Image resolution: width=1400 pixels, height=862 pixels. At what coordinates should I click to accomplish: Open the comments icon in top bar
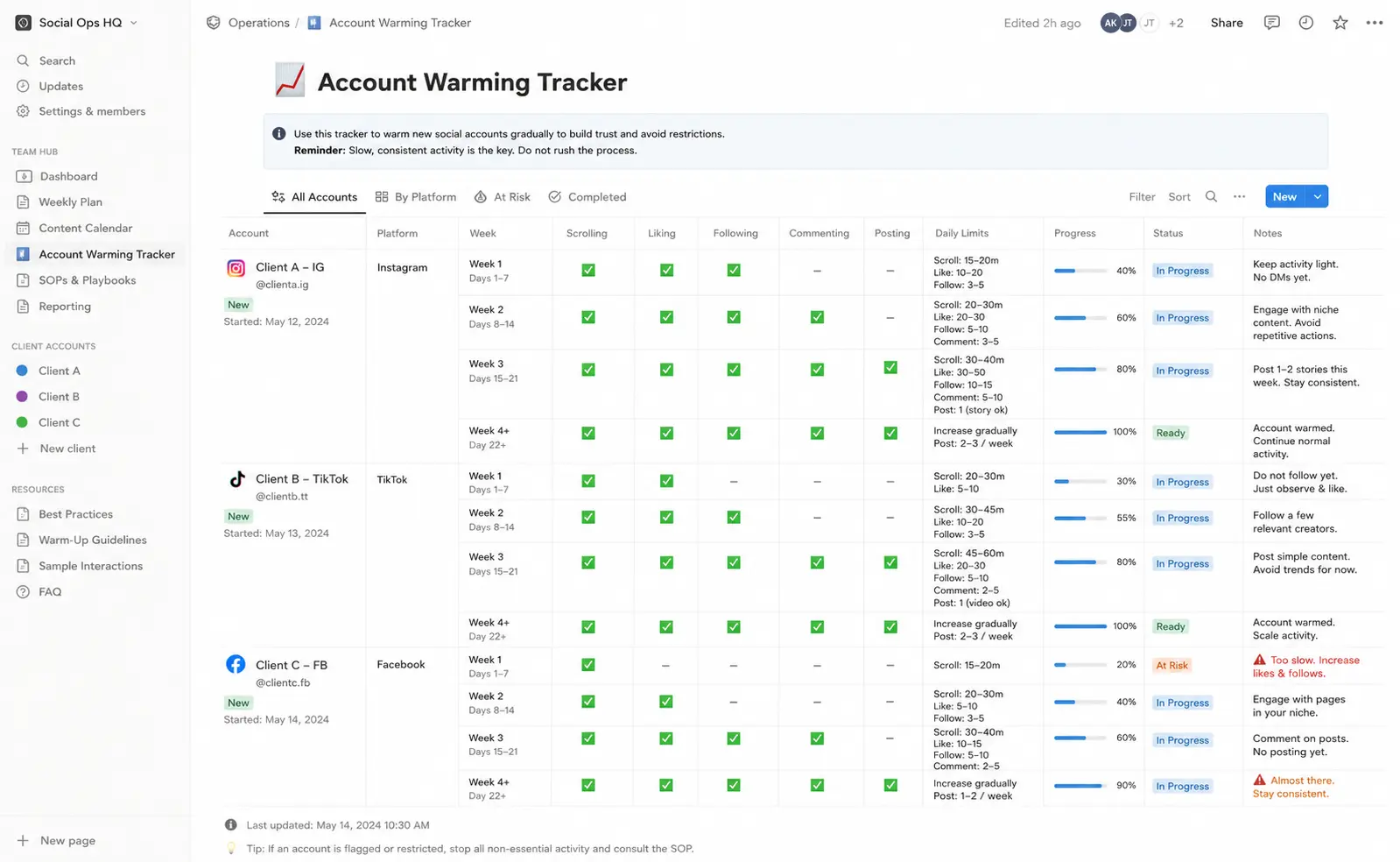point(1271,23)
